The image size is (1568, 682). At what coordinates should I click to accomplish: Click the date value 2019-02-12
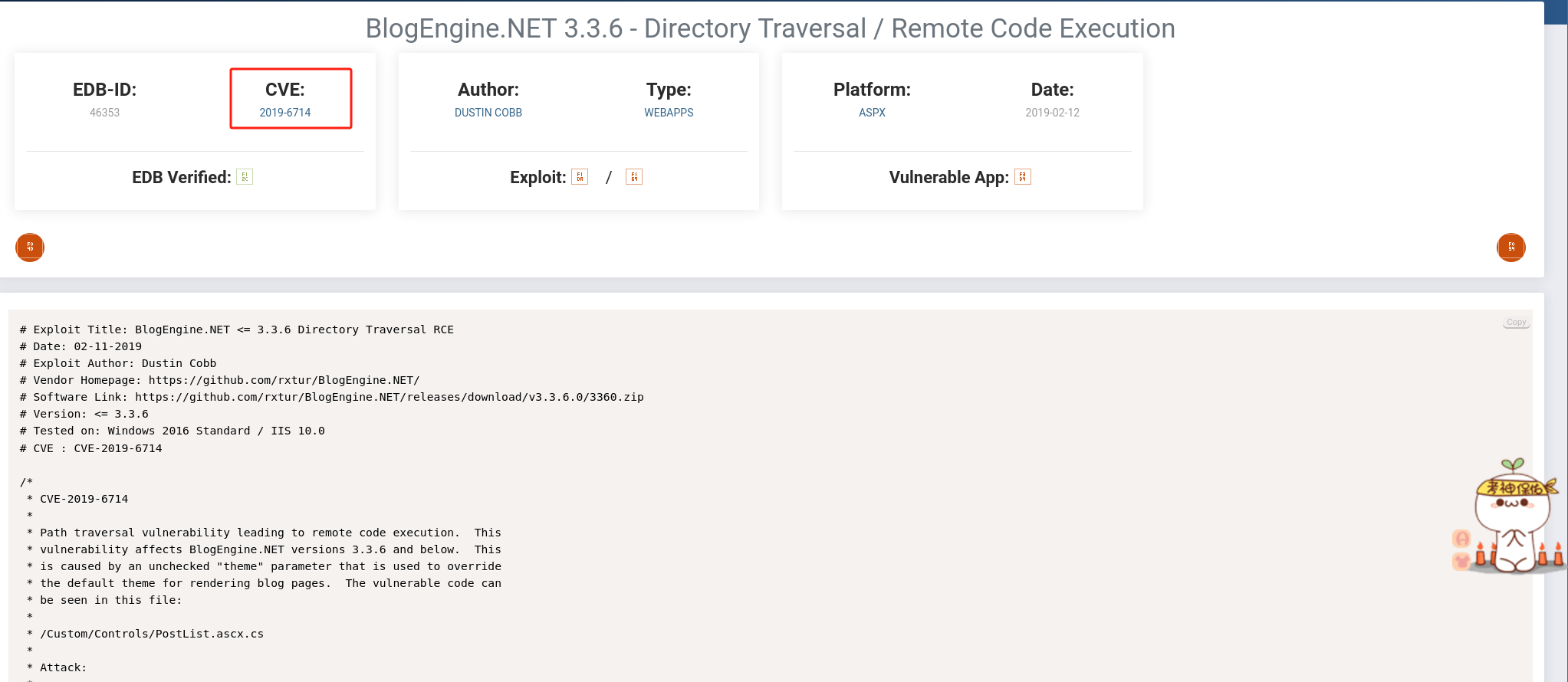1052,113
